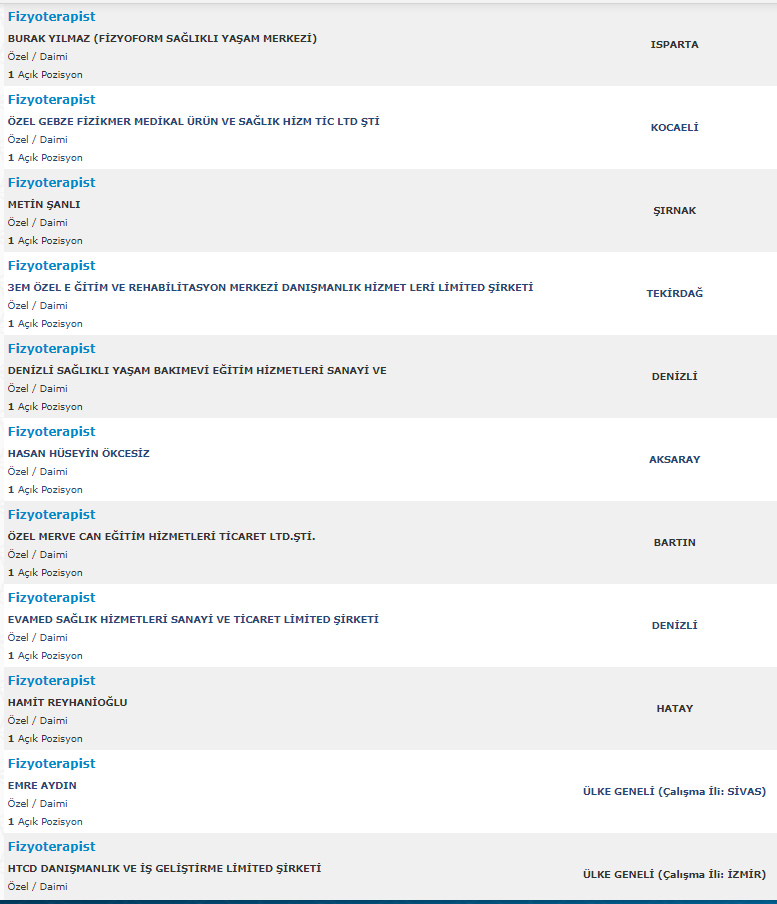Screen dimensions: 777x904
Task: Select the KOCAELİ location cell
Action: (x=674, y=127)
